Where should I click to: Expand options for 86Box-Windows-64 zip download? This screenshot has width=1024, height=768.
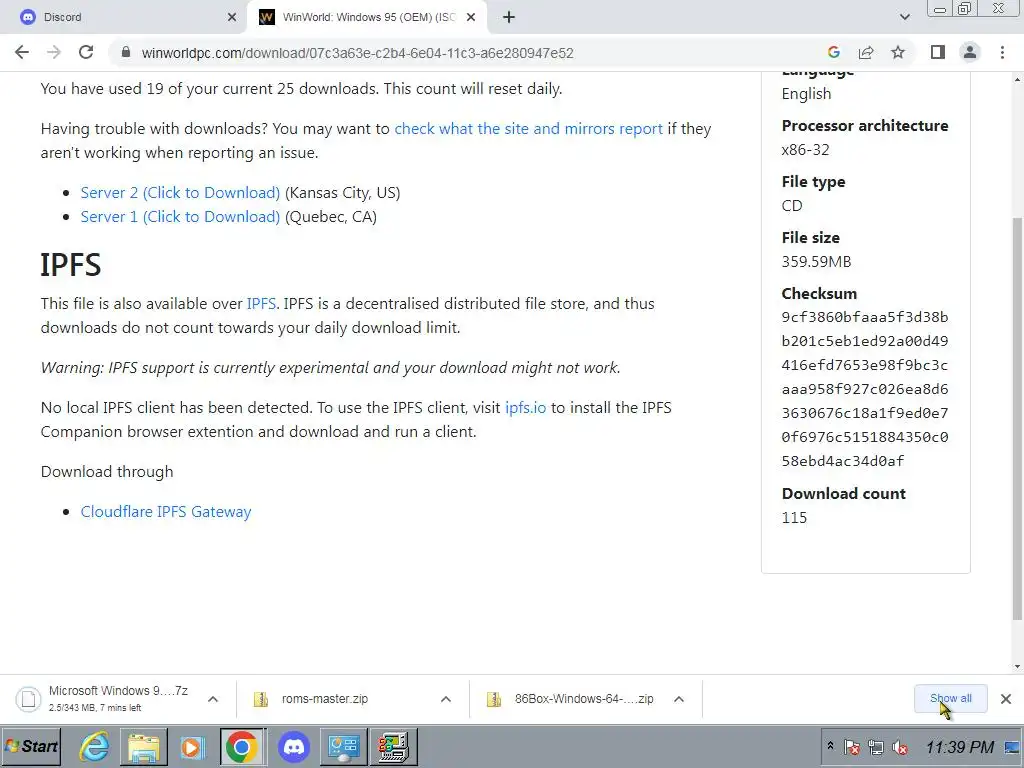pyautogui.click(x=679, y=699)
